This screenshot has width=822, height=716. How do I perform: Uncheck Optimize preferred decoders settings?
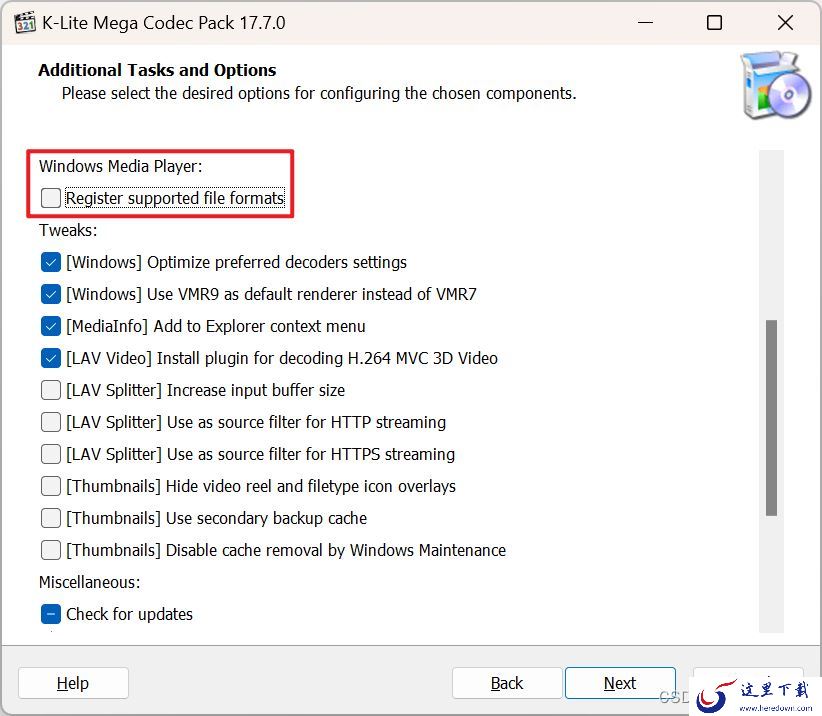coord(51,262)
